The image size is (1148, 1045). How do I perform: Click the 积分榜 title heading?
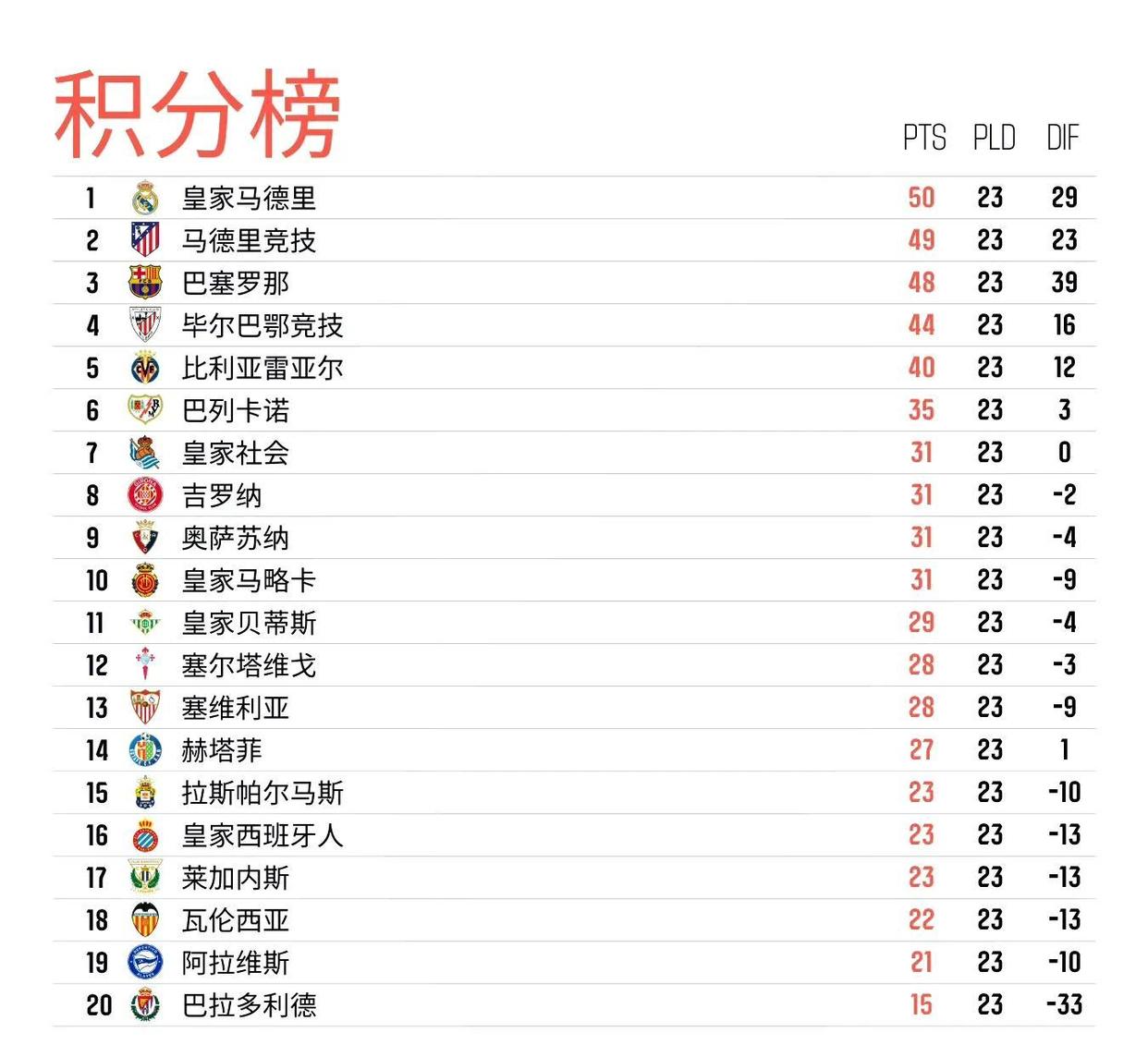197,114
